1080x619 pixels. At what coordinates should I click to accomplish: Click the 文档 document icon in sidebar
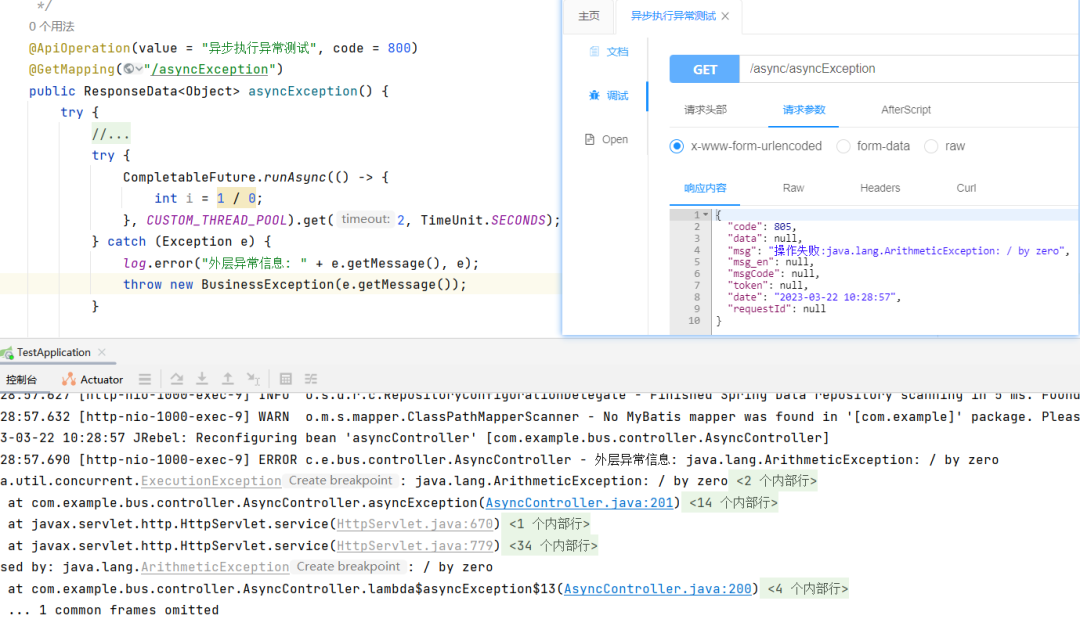click(594, 52)
